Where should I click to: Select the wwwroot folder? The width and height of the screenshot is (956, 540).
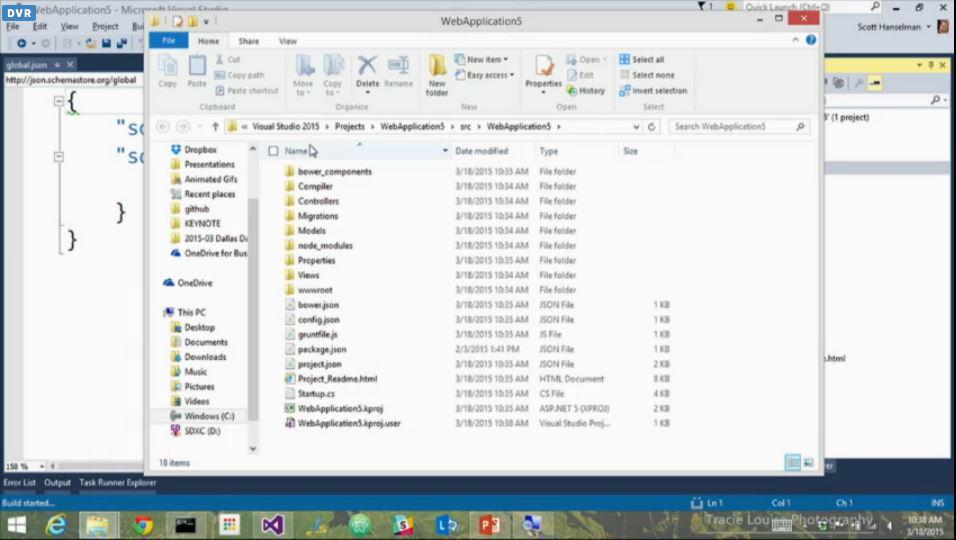click(x=315, y=290)
